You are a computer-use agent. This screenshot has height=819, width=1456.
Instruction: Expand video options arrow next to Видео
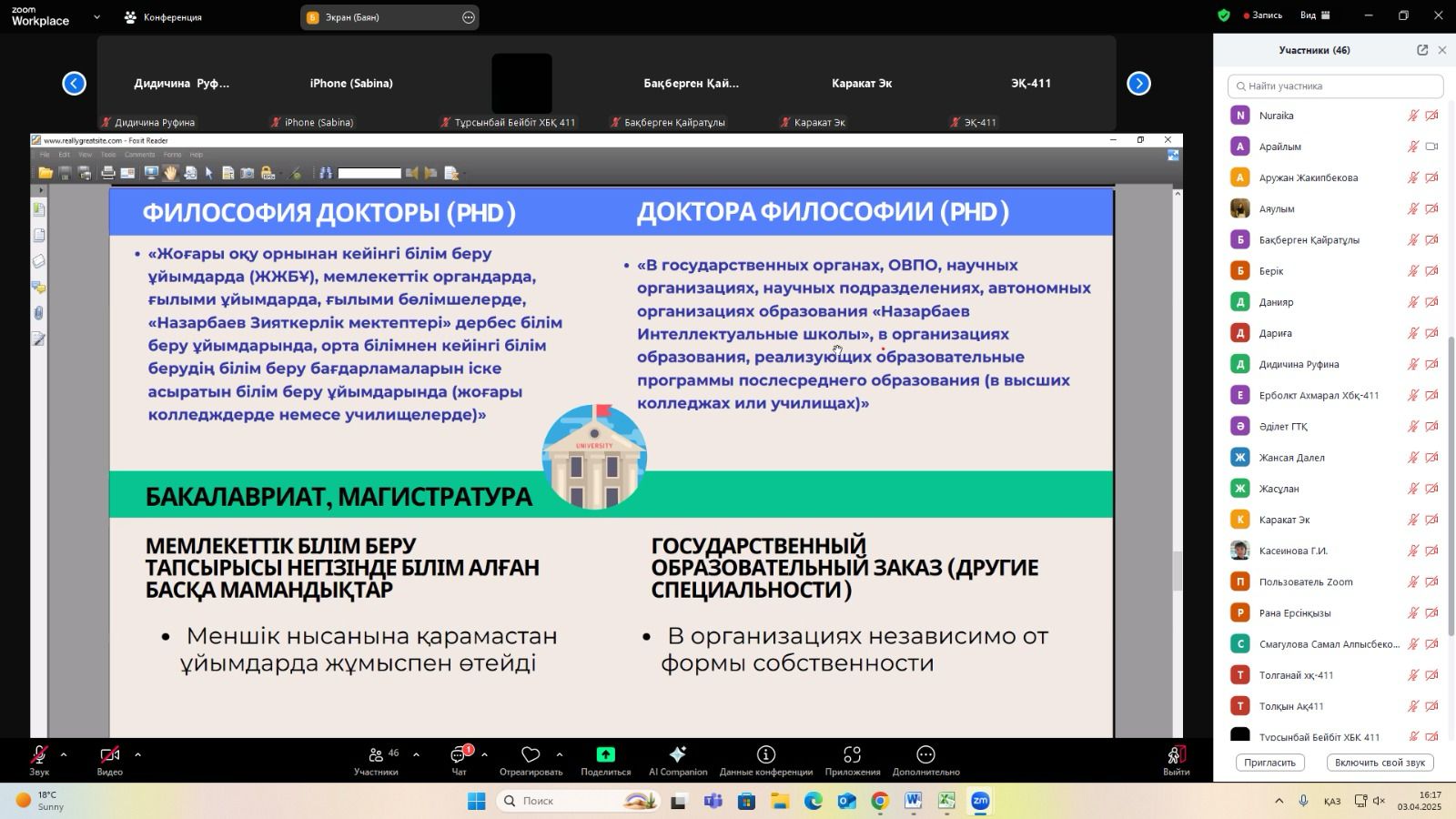point(137,754)
